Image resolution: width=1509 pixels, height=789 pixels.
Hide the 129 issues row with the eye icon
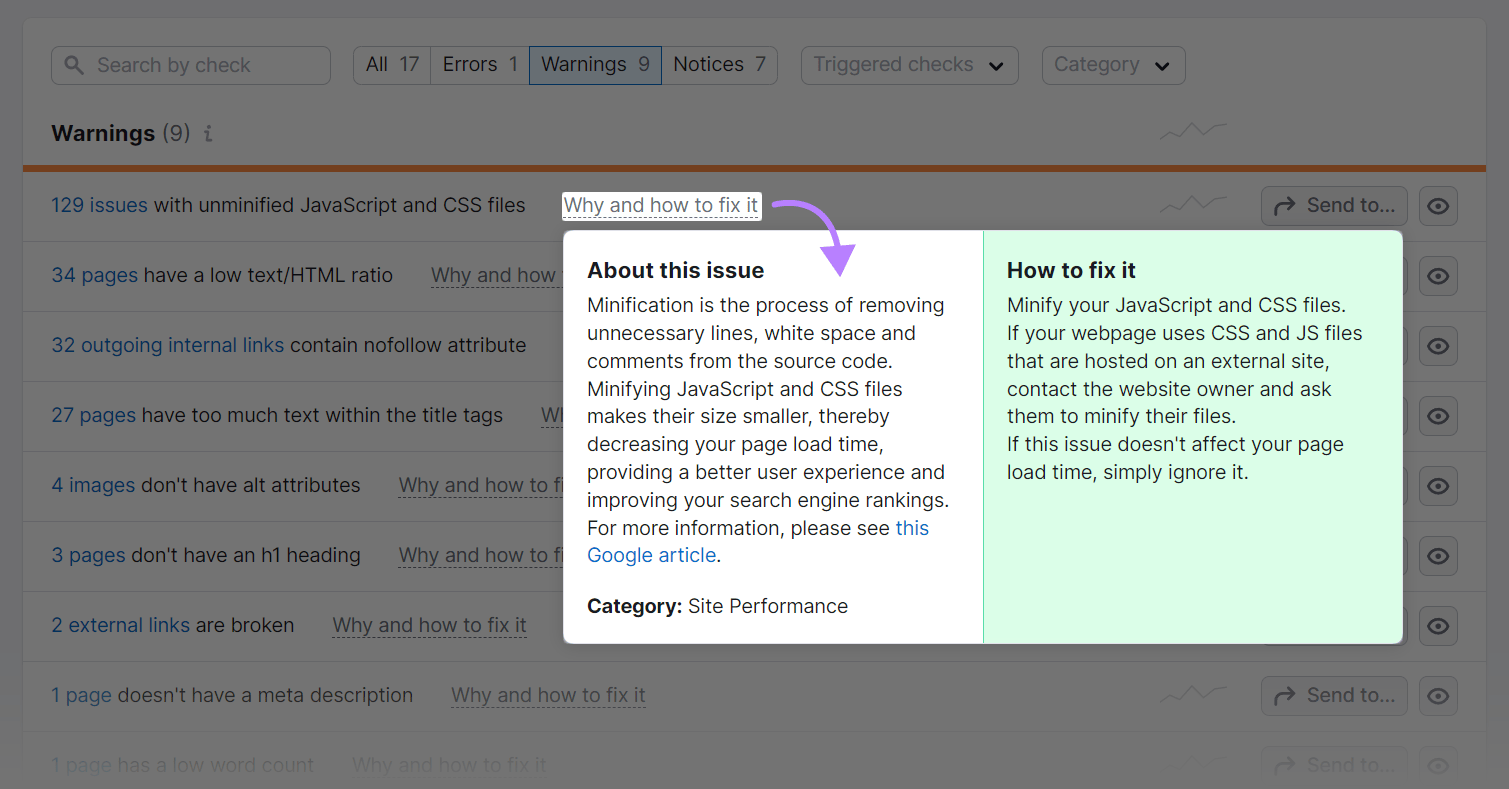click(x=1438, y=206)
